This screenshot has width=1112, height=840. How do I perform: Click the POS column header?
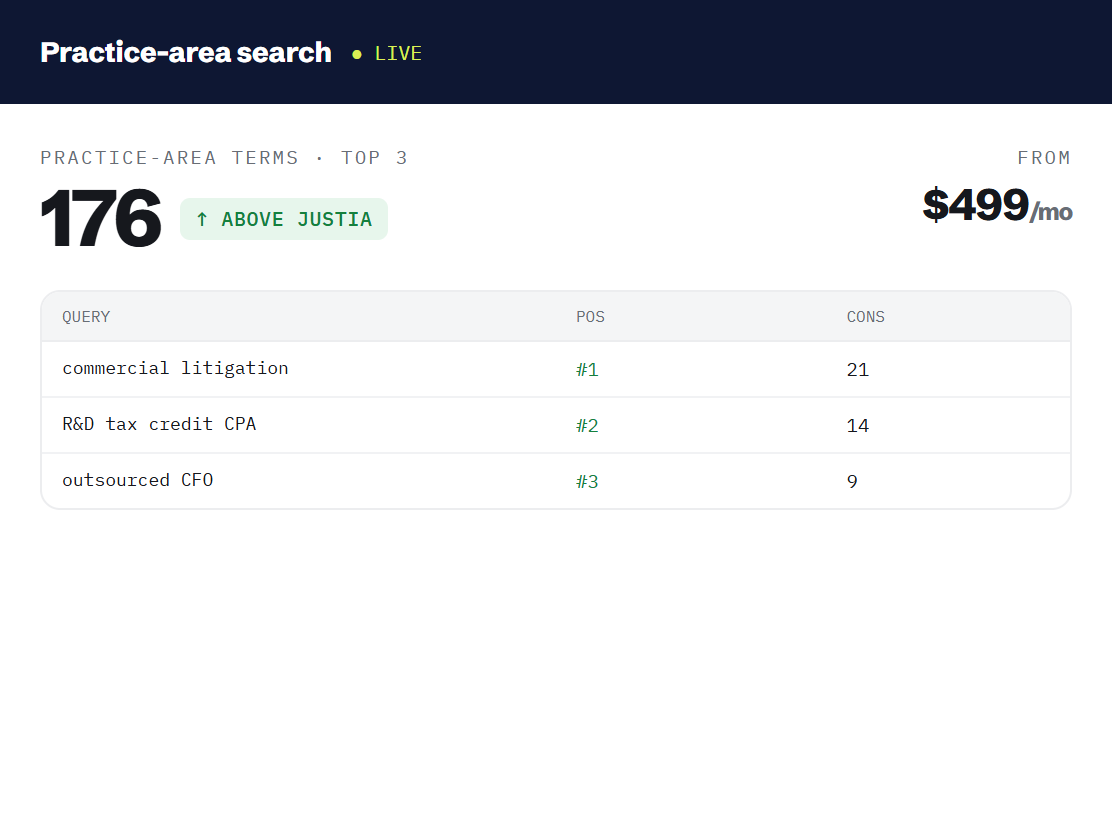(x=590, y=317)
